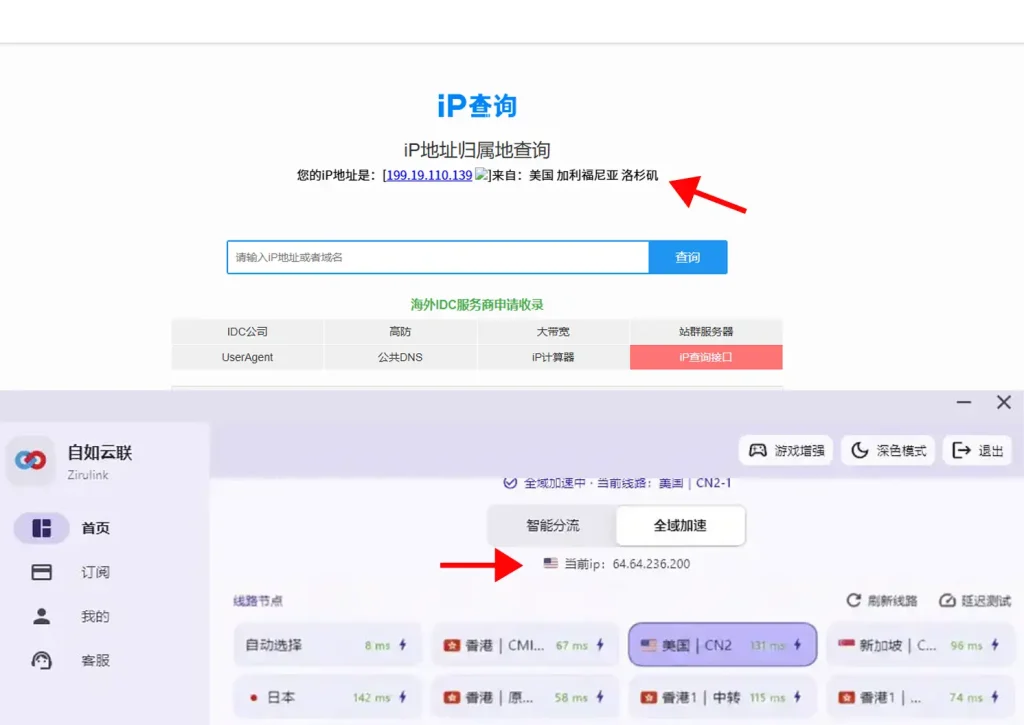Select the 香港1 | 中转 node
This screenshot has width=1024, height=725.
722,698
